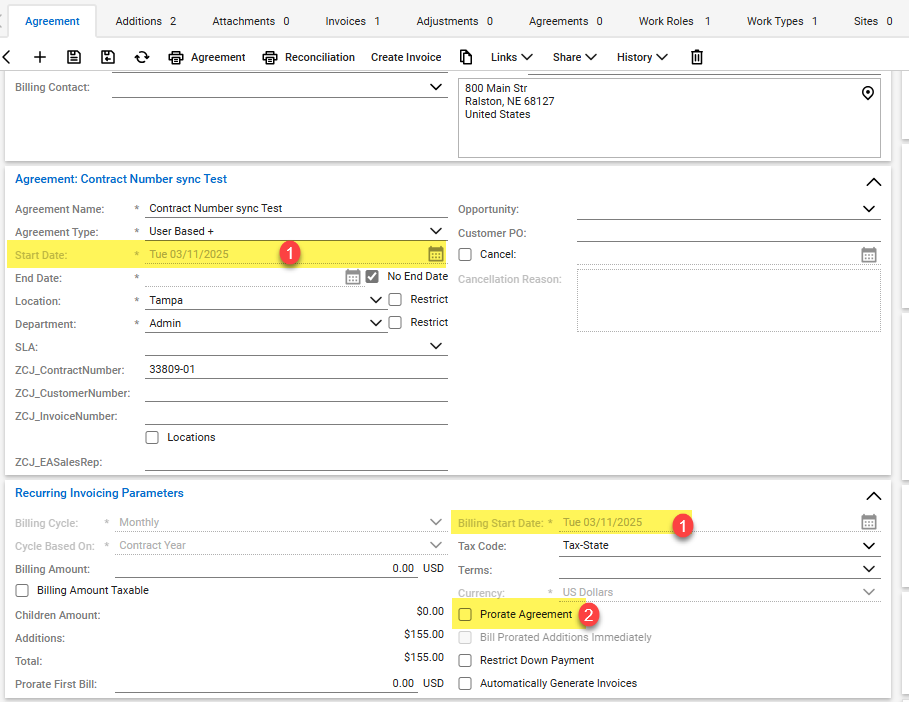Click the back arrow in the toolbar
Screen dimensions: 909x702
pyautogui.click(x=7, y=57)
